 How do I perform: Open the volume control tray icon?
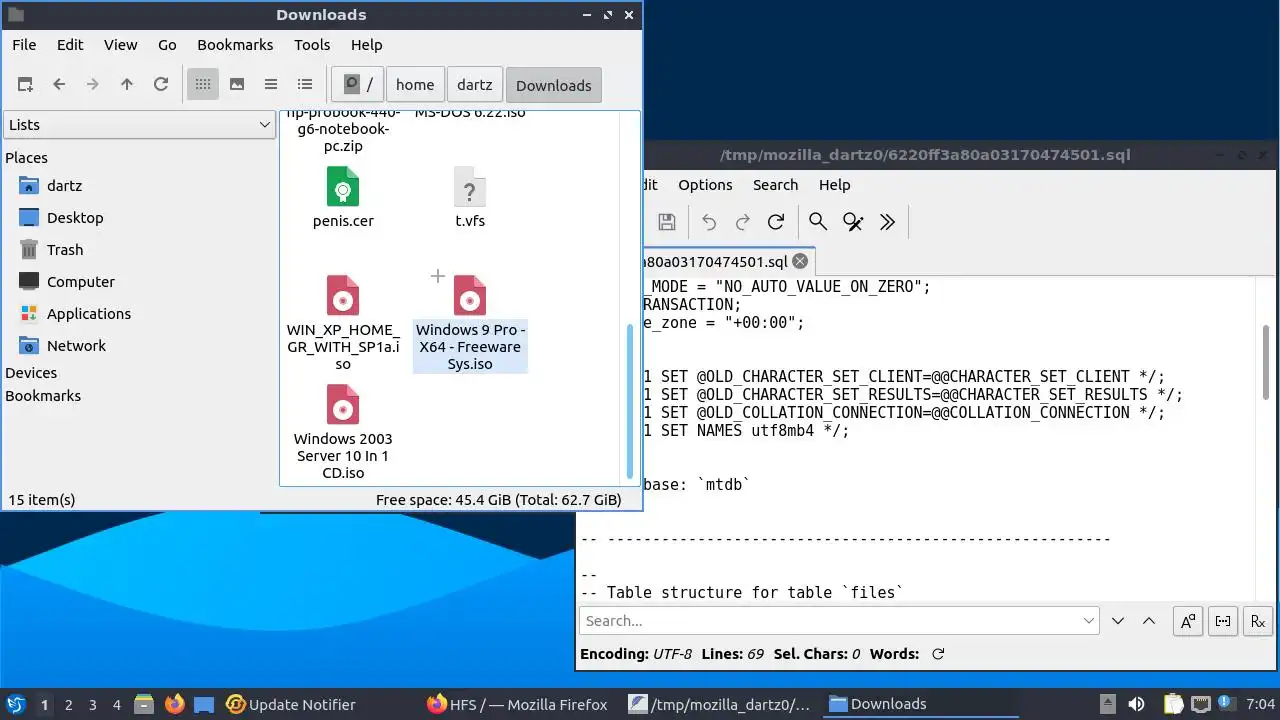[x=1136, y=704]
